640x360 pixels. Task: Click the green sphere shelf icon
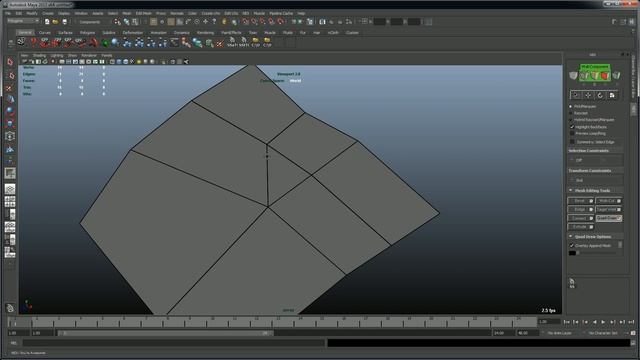click(x=105, y=42)
